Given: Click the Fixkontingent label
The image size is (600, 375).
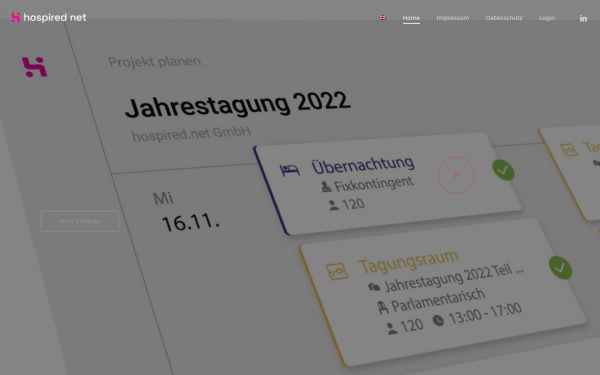Looking at the screenshot, I should click(374, 184).
